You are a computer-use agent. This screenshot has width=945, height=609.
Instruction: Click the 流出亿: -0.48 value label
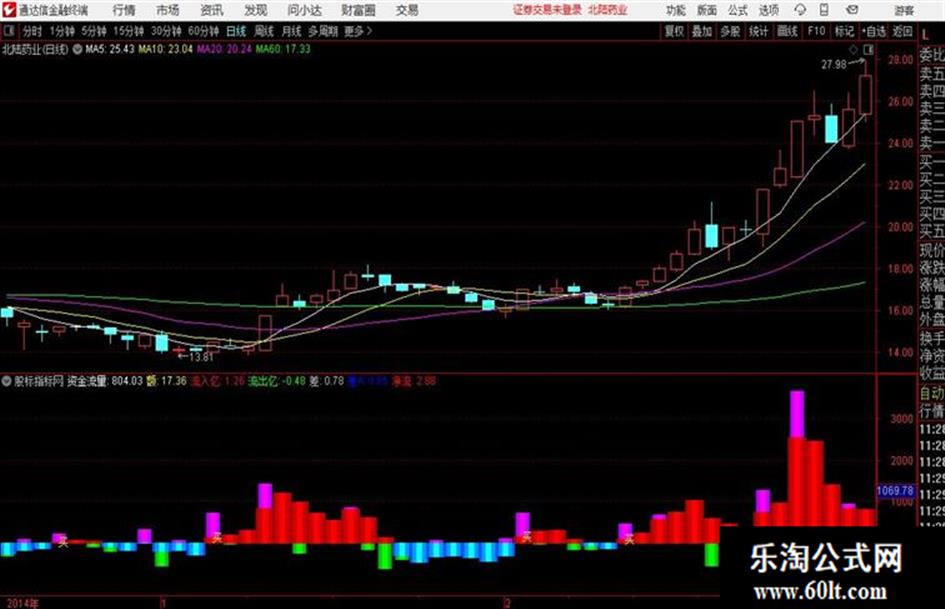pos(277,381)
